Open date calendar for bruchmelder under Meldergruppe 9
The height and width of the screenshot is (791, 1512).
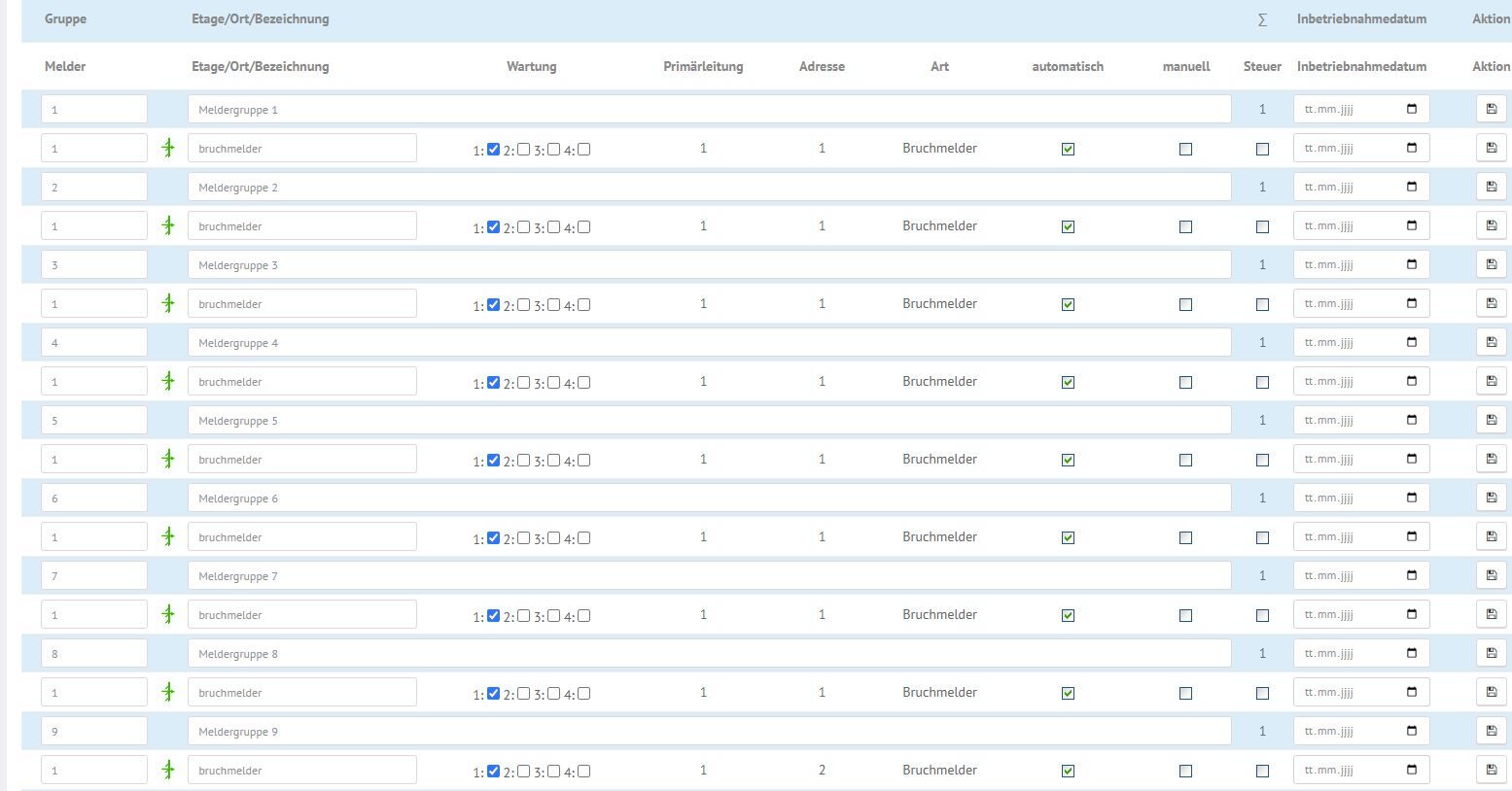(1412, 770)
